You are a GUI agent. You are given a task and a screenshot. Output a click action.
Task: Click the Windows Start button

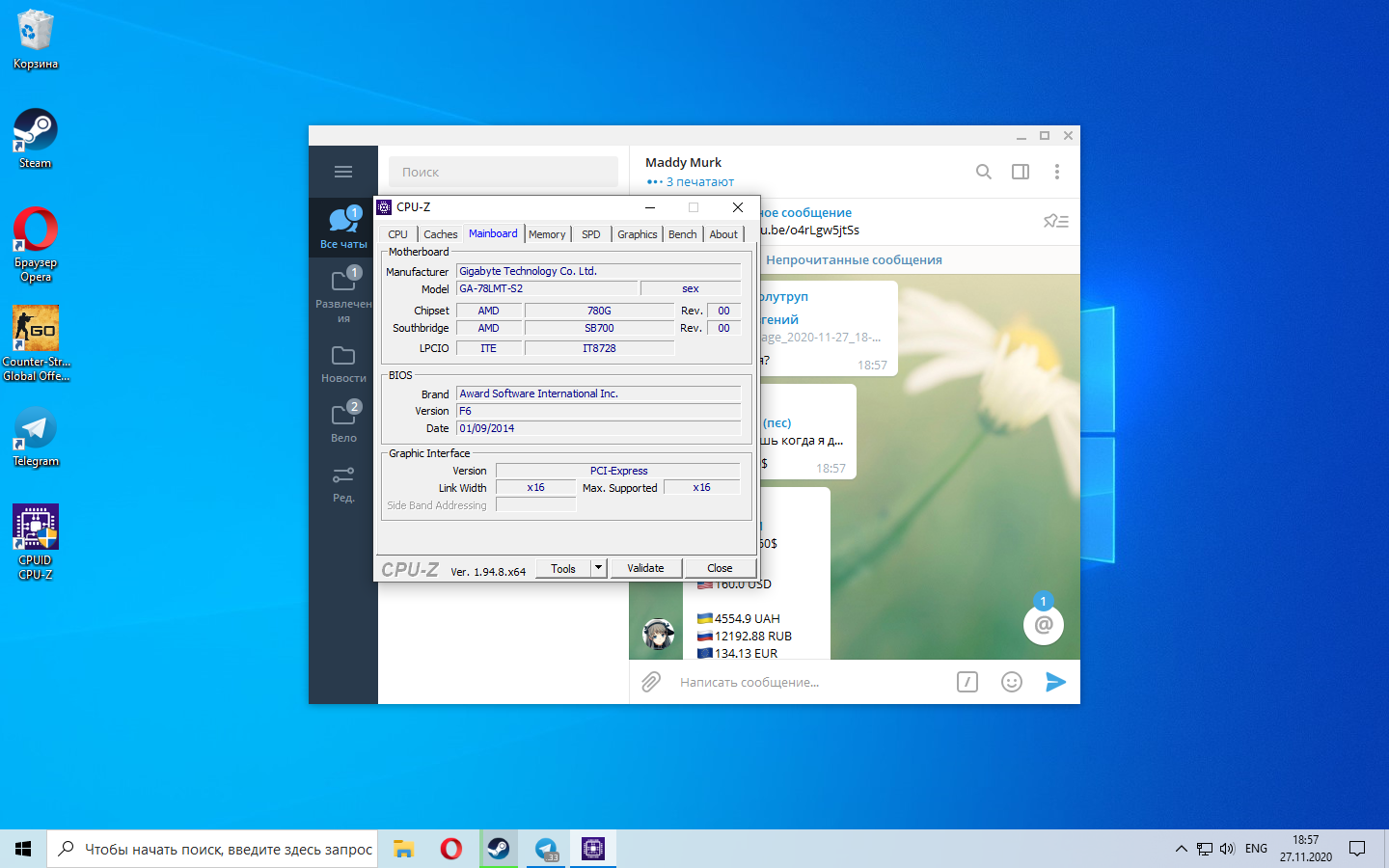(23, 849)
